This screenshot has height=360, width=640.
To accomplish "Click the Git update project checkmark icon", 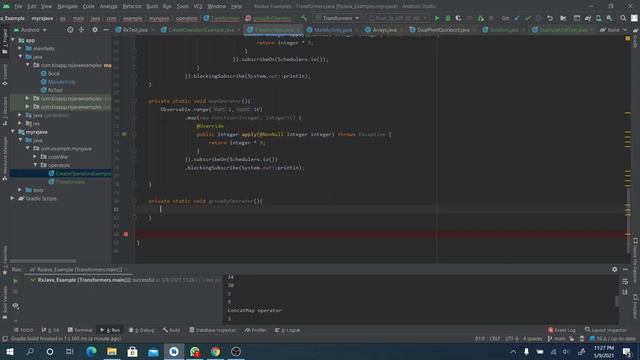I will point(517,18).
